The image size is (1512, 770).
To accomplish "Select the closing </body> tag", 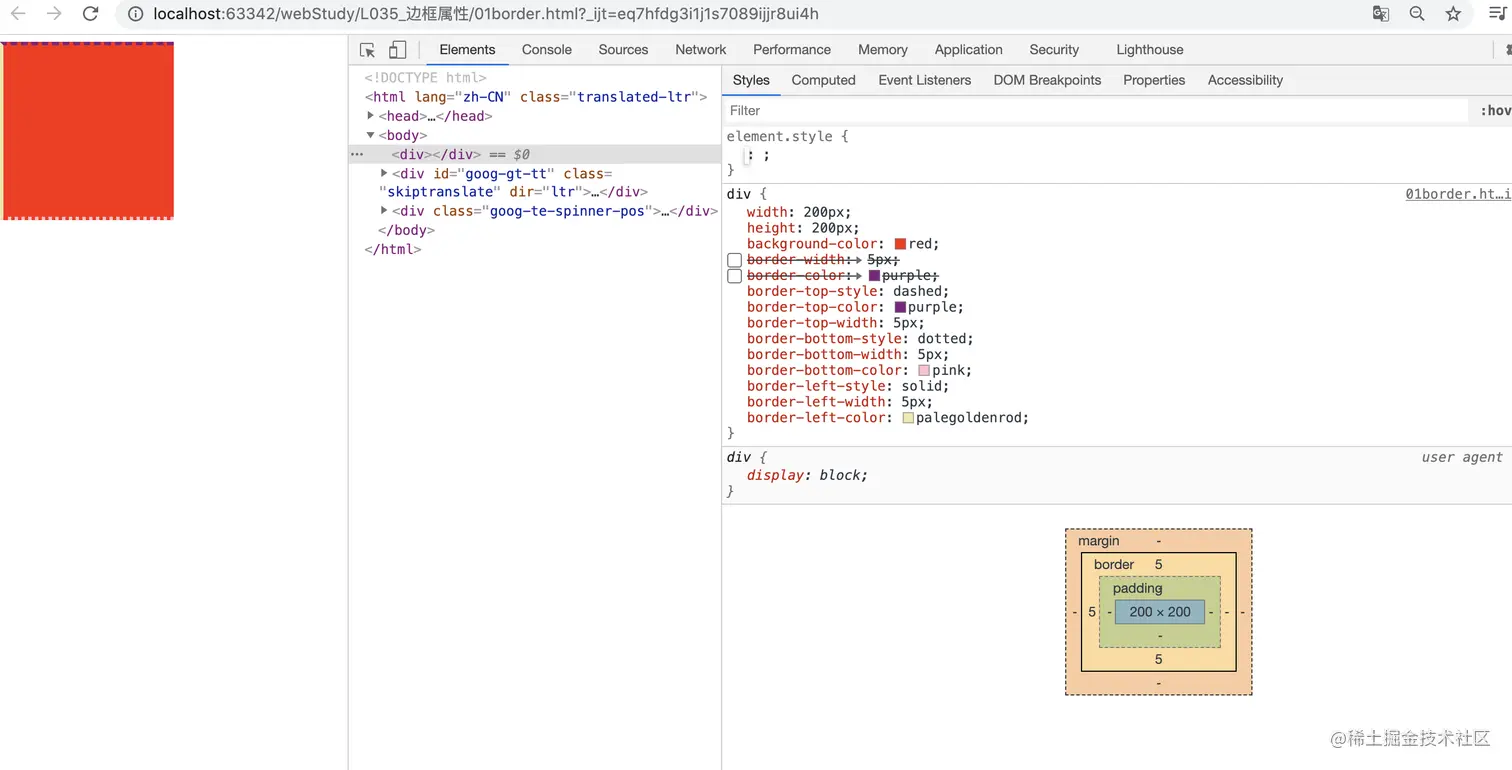I will click(x=407, y=230).
